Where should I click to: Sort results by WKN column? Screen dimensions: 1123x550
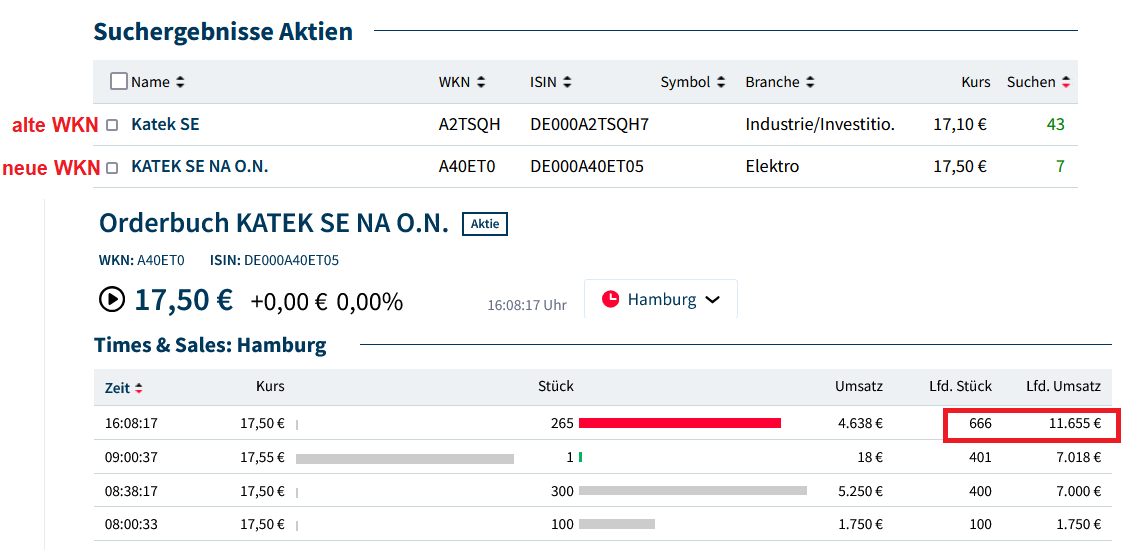pyautogui.click(x=481, y=82)
